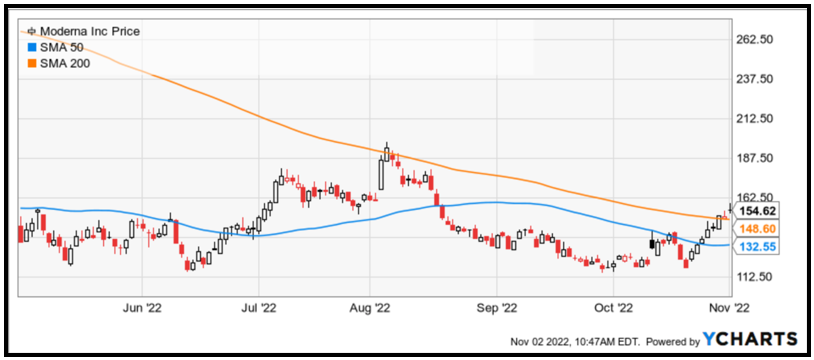This screenshot has width=814, height=360.
Task: Click the Jul '22 x-axis label
Action: pyautogui.click(x=259, y=309)
